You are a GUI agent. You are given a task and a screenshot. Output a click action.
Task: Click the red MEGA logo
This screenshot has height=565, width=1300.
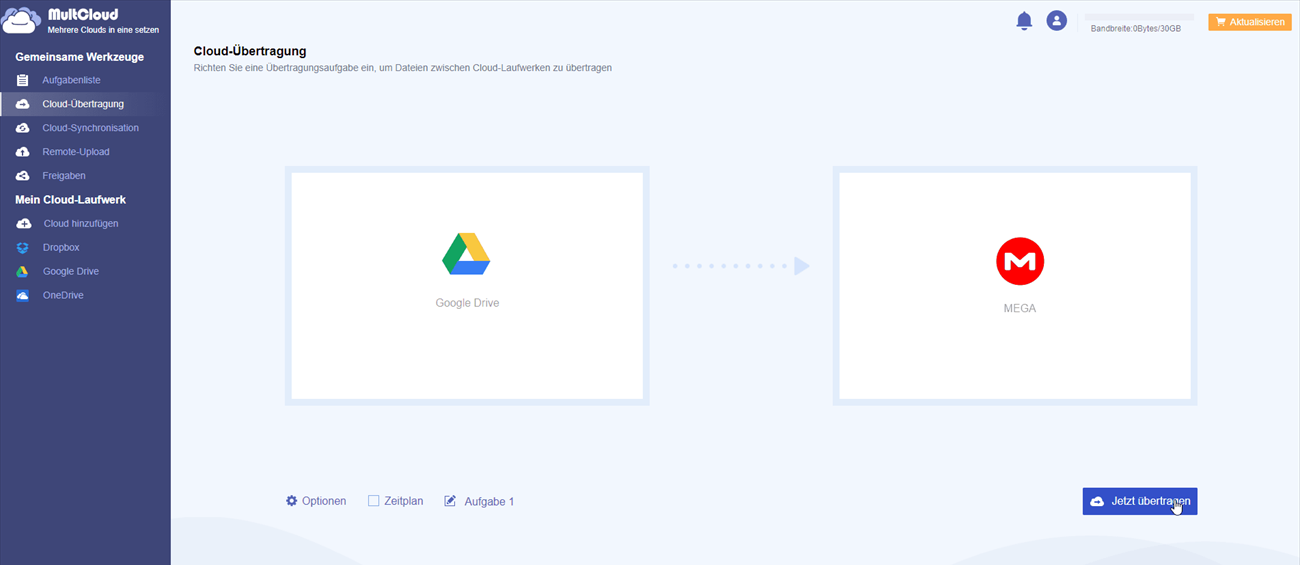pyautogui.click(x=1020, y=262)
